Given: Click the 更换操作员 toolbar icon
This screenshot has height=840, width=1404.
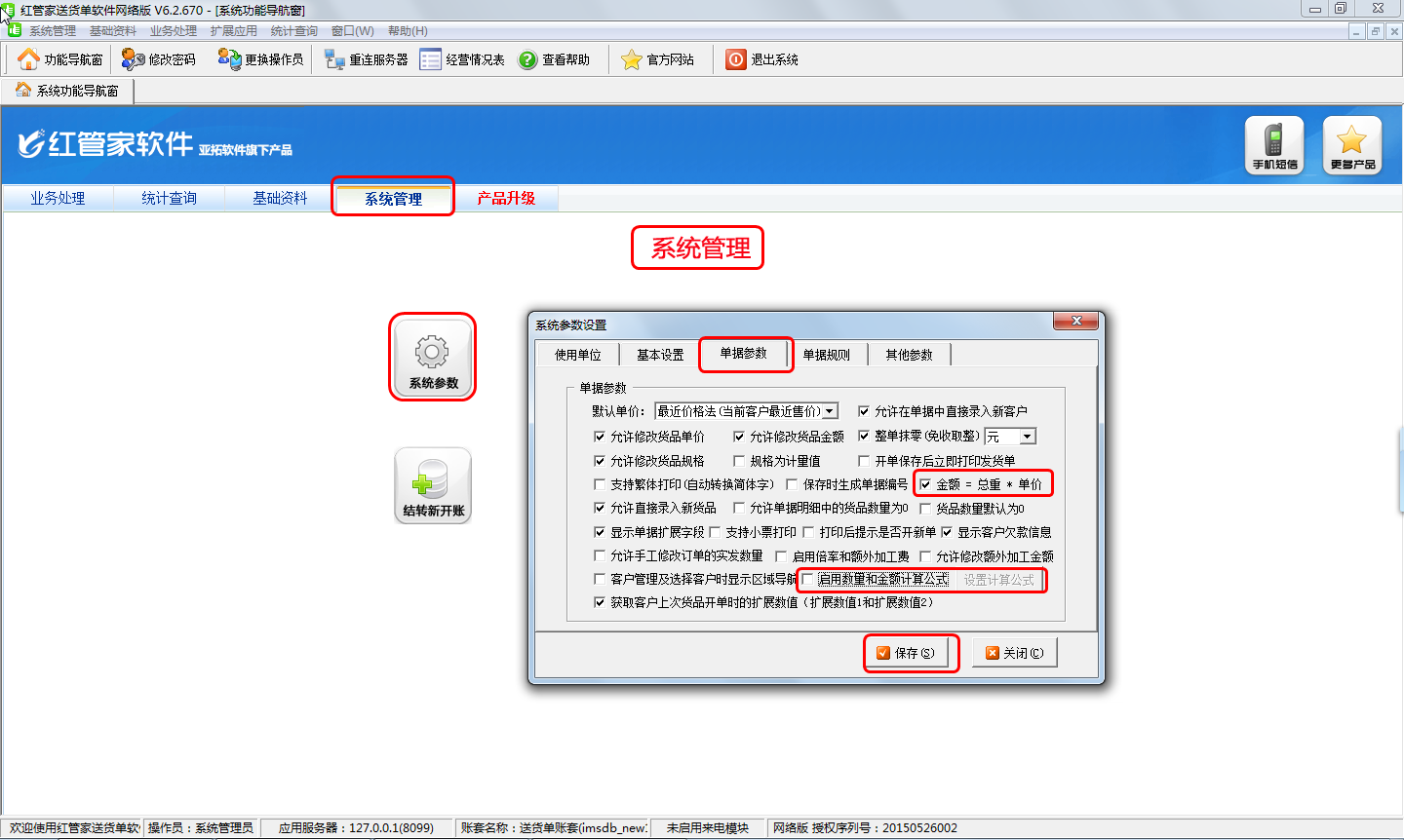Looking at the screenshot, I should [x=229, y=59].
